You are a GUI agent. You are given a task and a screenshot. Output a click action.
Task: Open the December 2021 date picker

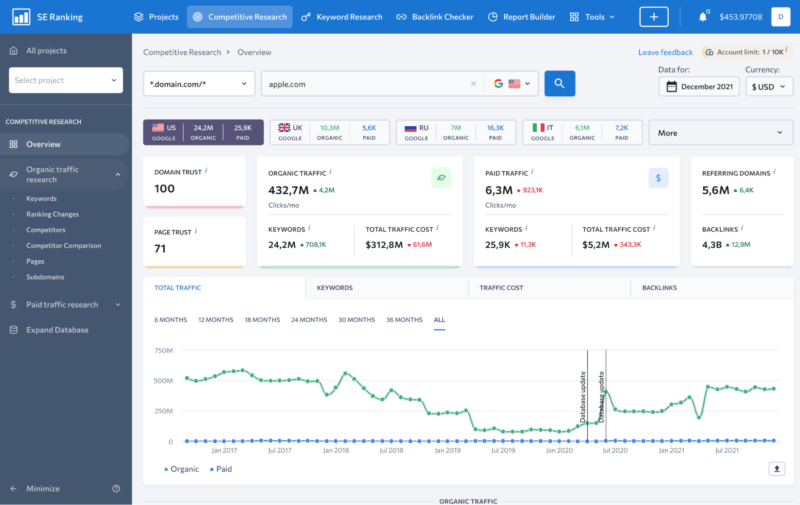coord(698,86)
